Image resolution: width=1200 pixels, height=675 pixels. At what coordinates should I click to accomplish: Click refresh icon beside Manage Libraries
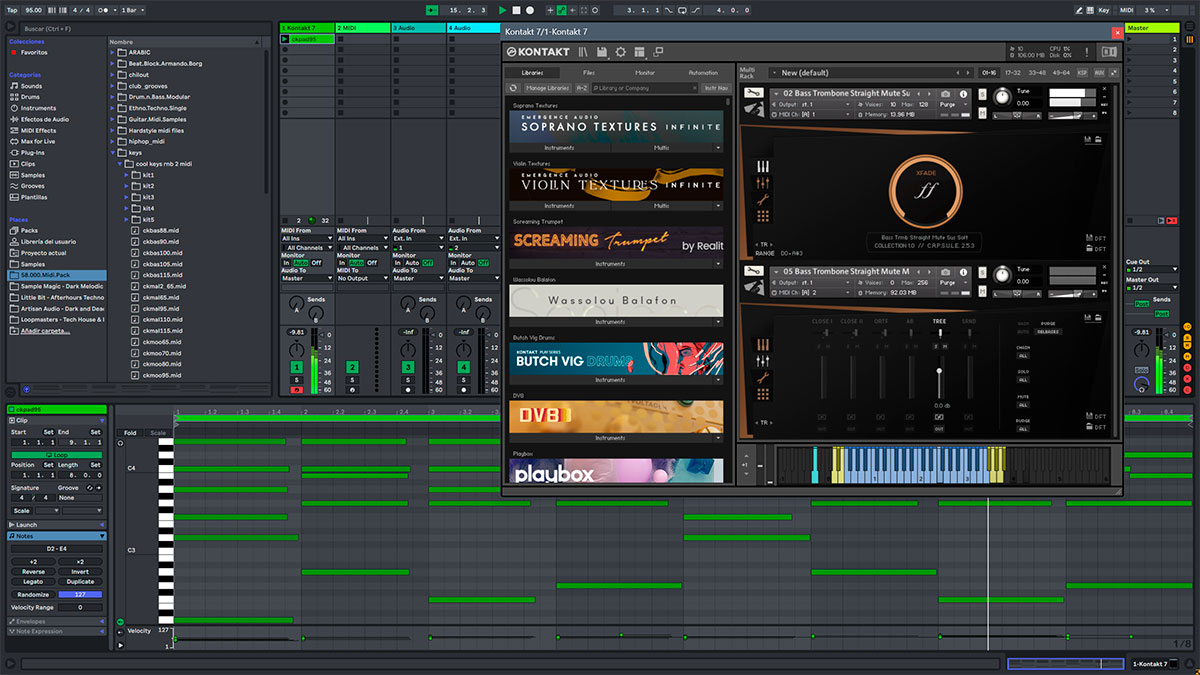point(514,88)
